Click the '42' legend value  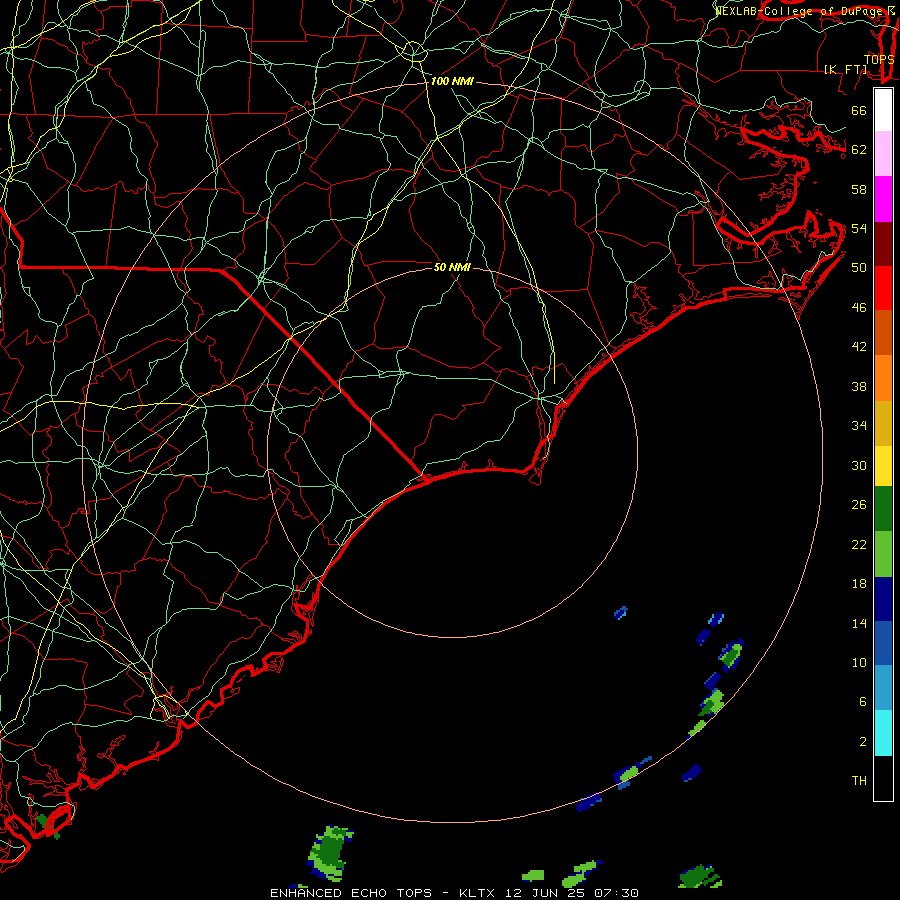pos(859,347)
